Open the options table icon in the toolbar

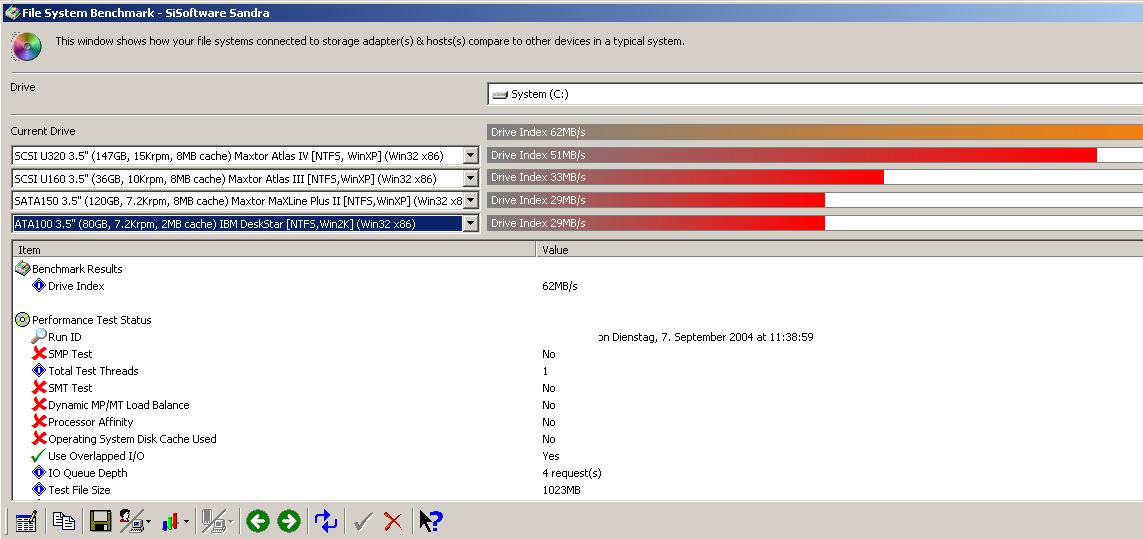pos(26,521)
